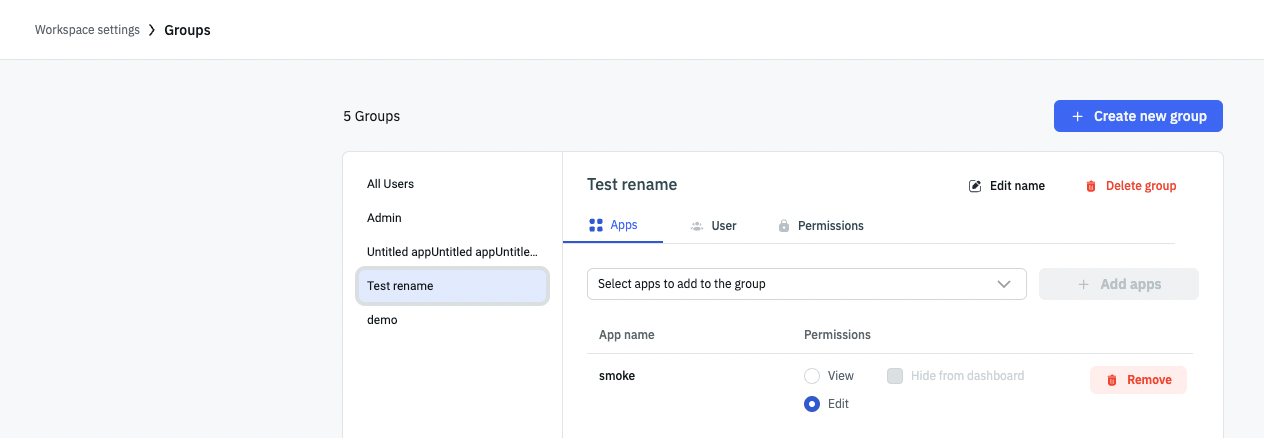Select the View permission radio button
The width and height of the screenshot is (1264, 438).
pyautogui.click(x=812, y=376)
